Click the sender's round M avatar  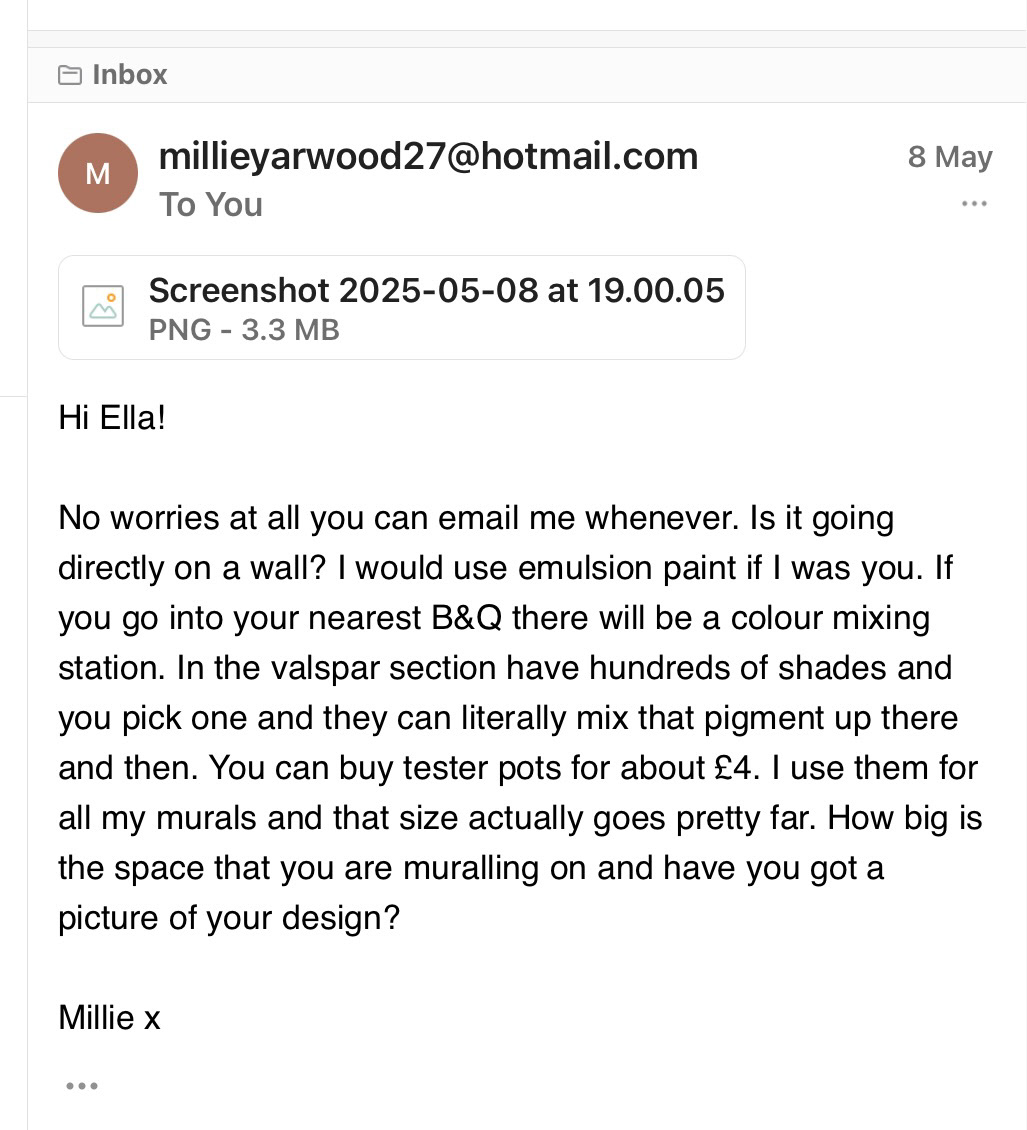coord(98,173)
